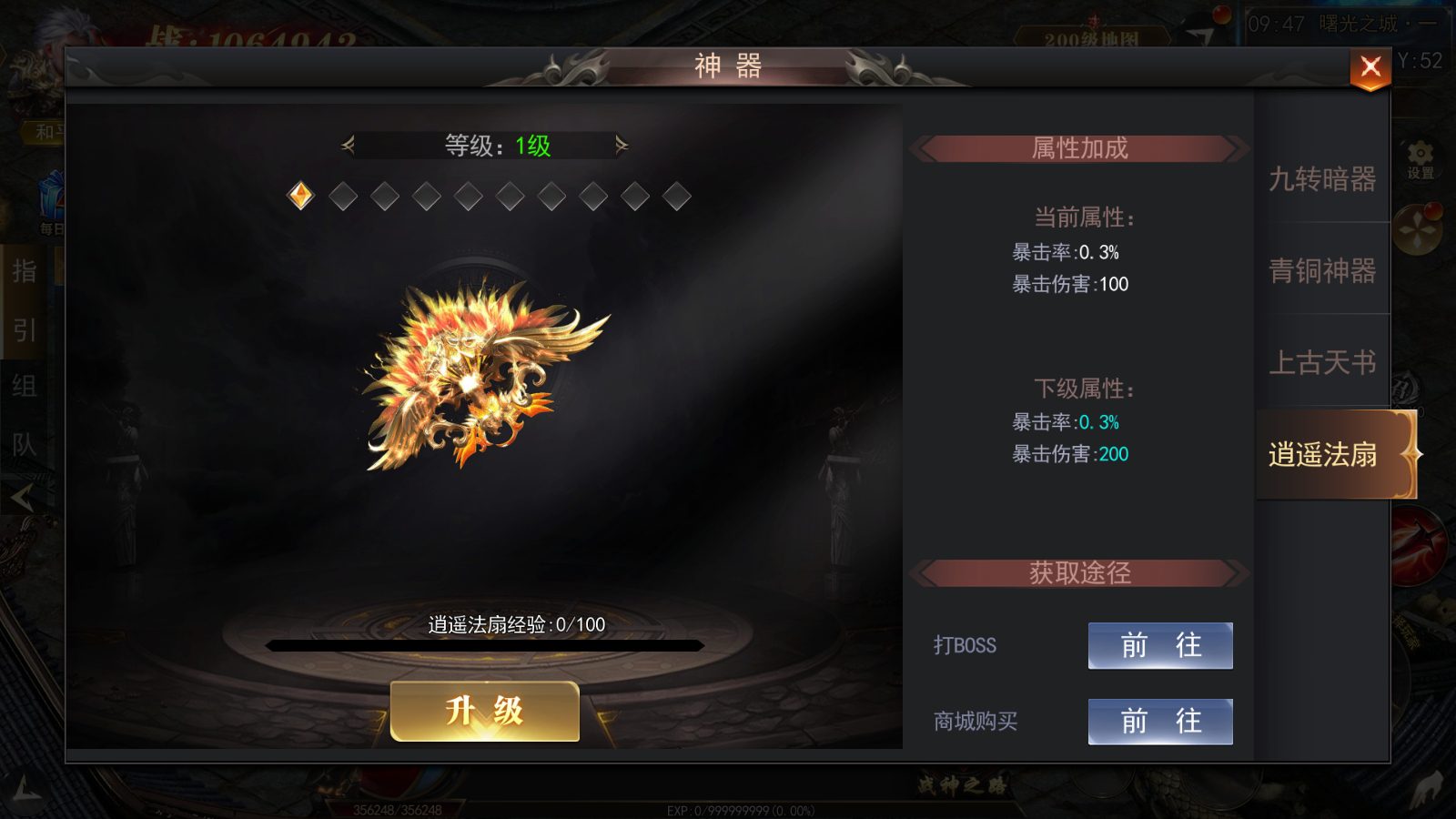Image resolution: width=1456 pixels, height=819 pixels.
Task: Click the last empty diamond star
Action: (x=676, y=196)
